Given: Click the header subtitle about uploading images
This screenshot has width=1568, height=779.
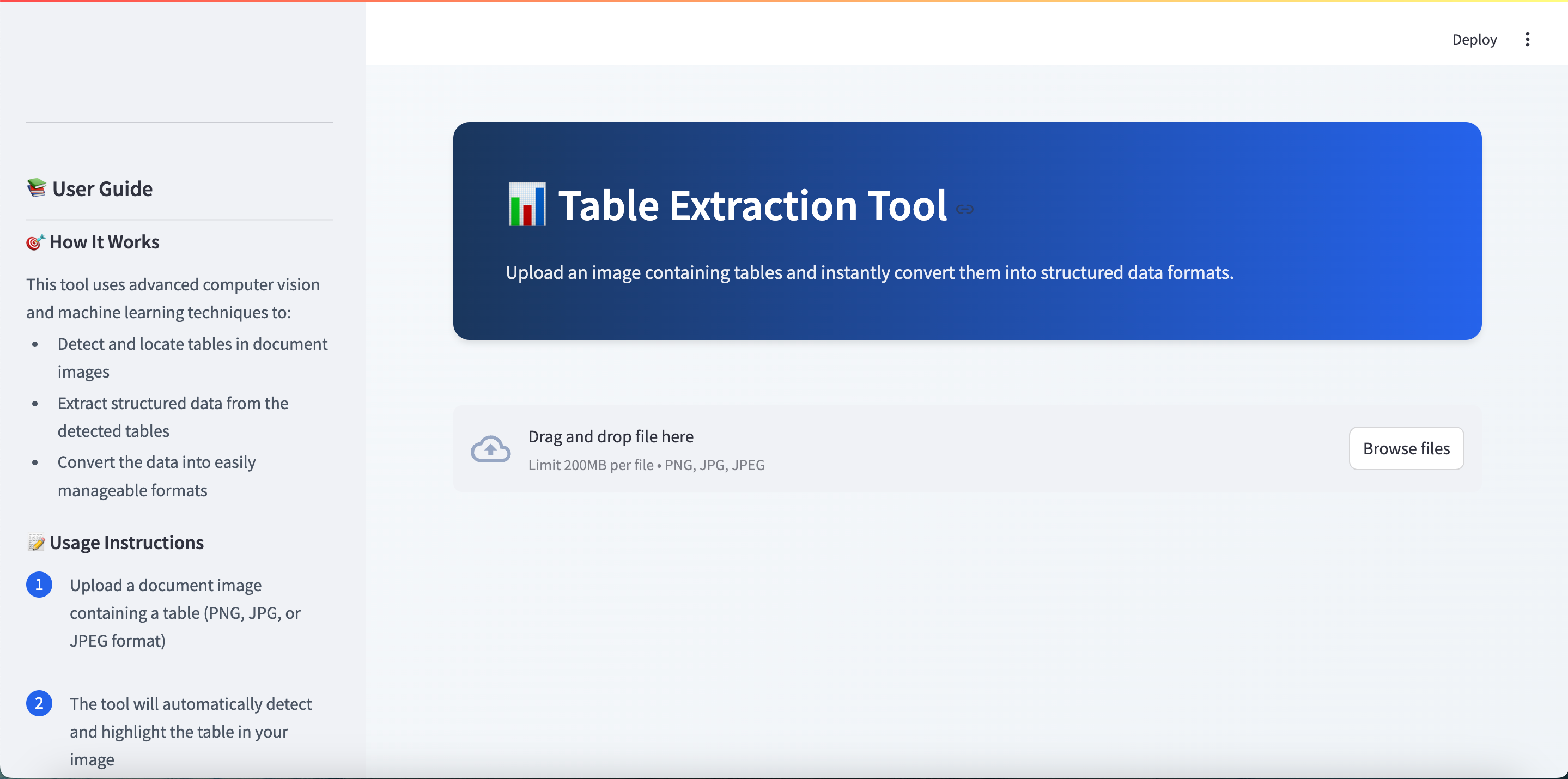Looking at the screenshot, I should click(869, 272).
